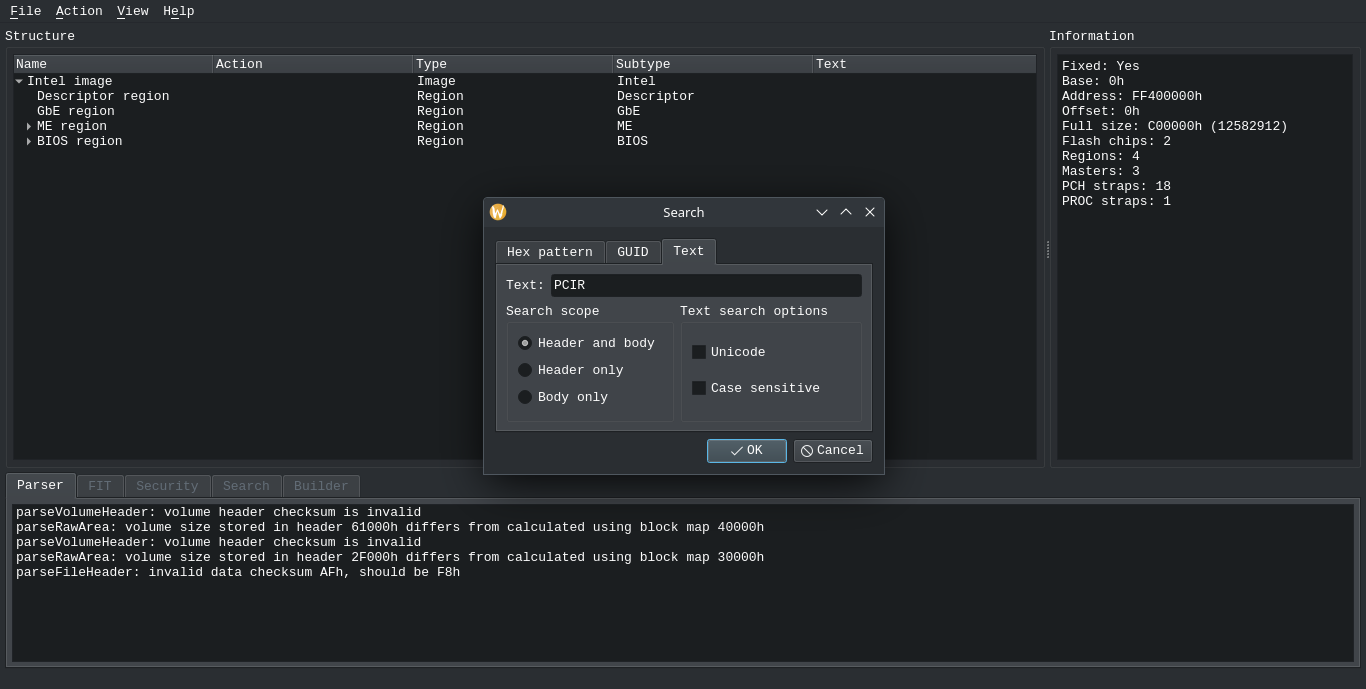Viewport: 1366px width, 689px height.
Task: Switch to the GUID search tab
Action: [632, 252]
